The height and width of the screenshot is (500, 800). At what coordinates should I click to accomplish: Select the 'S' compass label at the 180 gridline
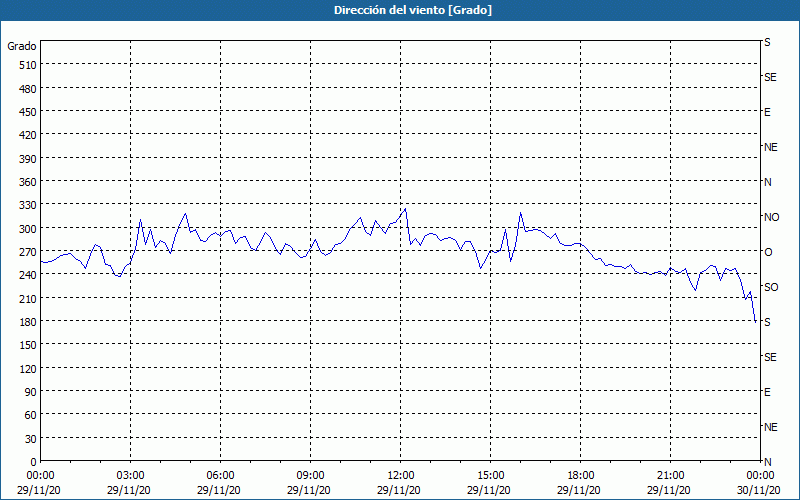tap(767, 322)
